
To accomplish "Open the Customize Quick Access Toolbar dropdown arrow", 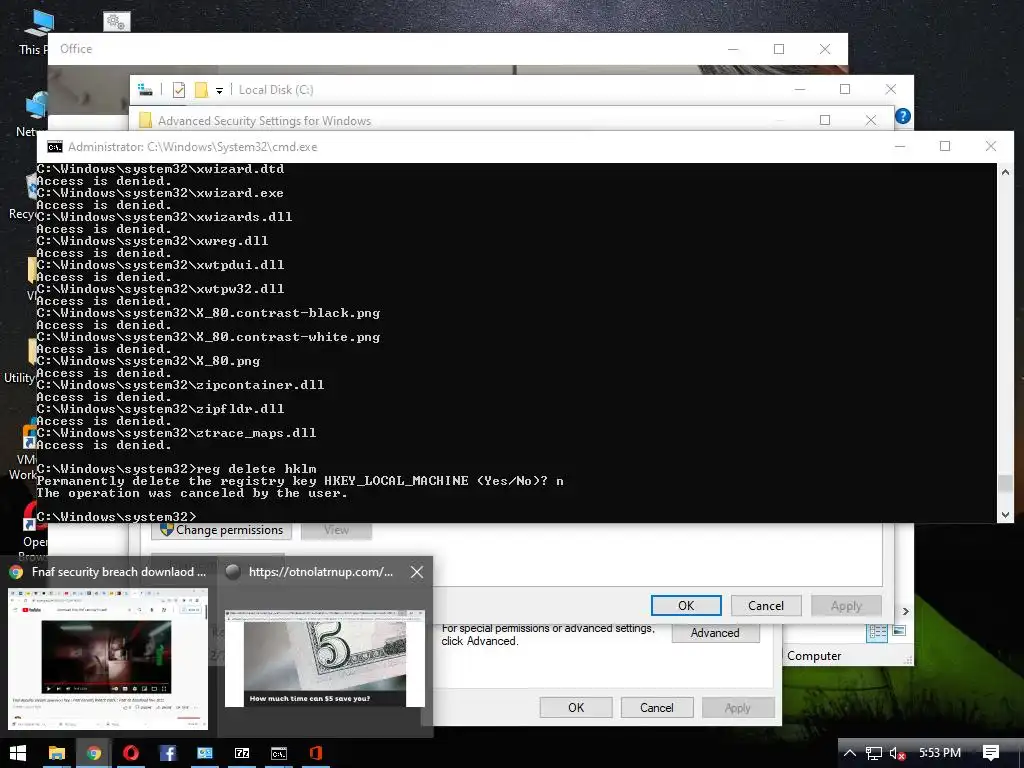I will (219, 91).
